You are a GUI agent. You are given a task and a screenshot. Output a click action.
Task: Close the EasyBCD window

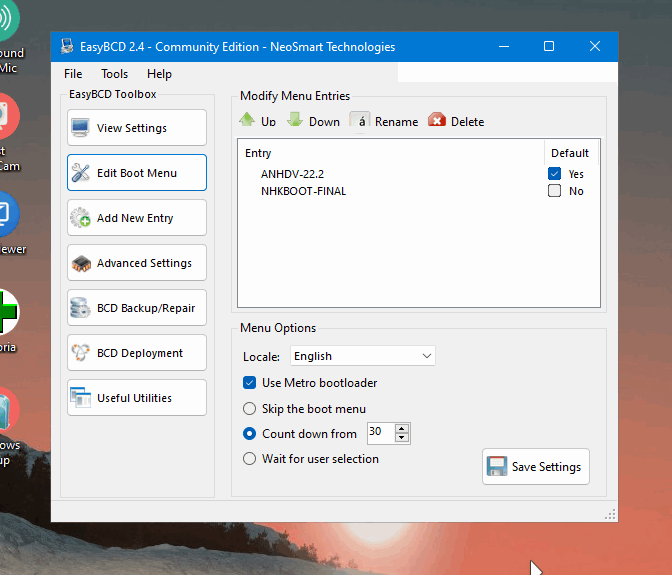point(595,46)
